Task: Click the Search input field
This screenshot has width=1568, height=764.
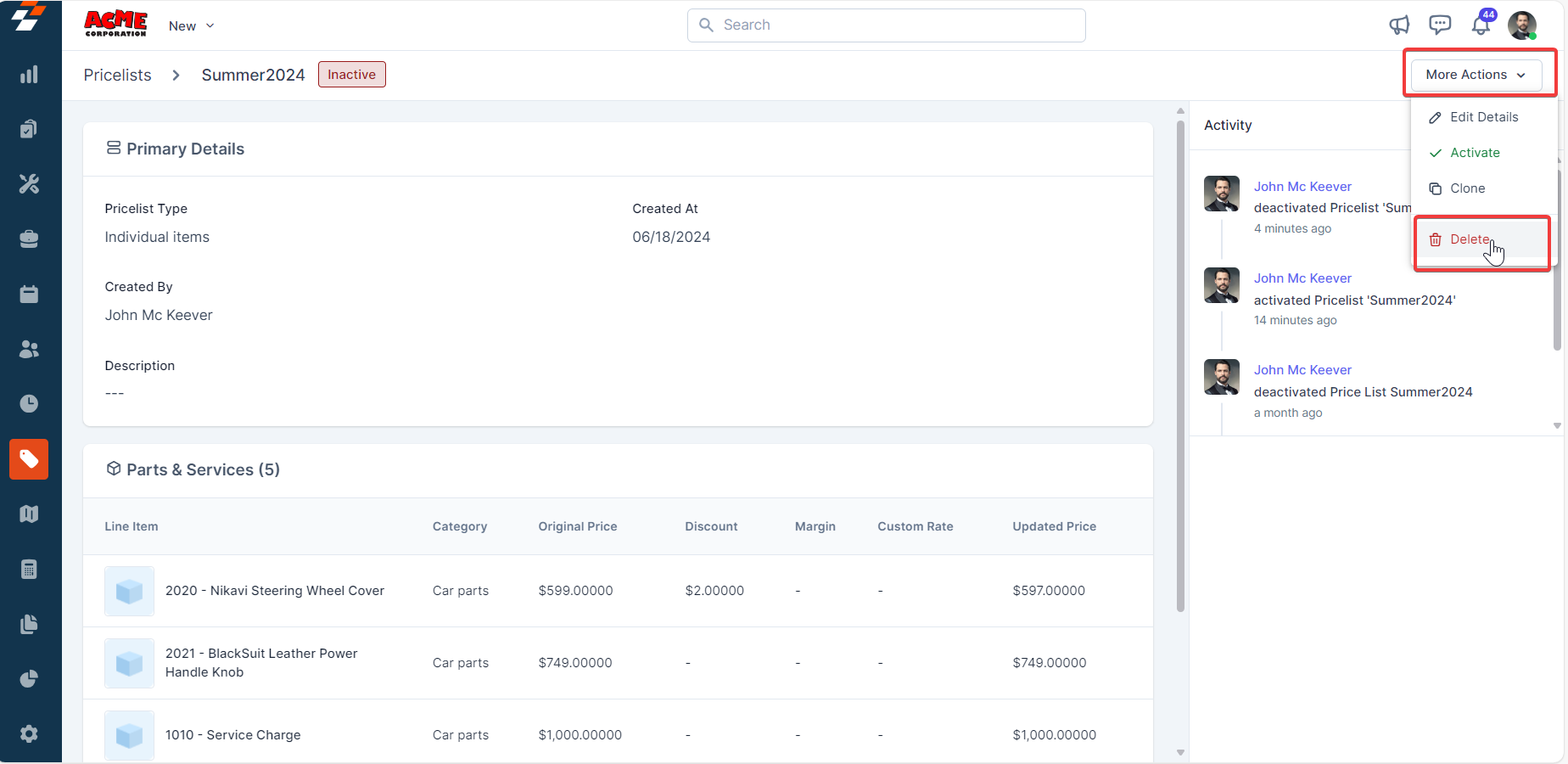Action: [x=887, y=25]
